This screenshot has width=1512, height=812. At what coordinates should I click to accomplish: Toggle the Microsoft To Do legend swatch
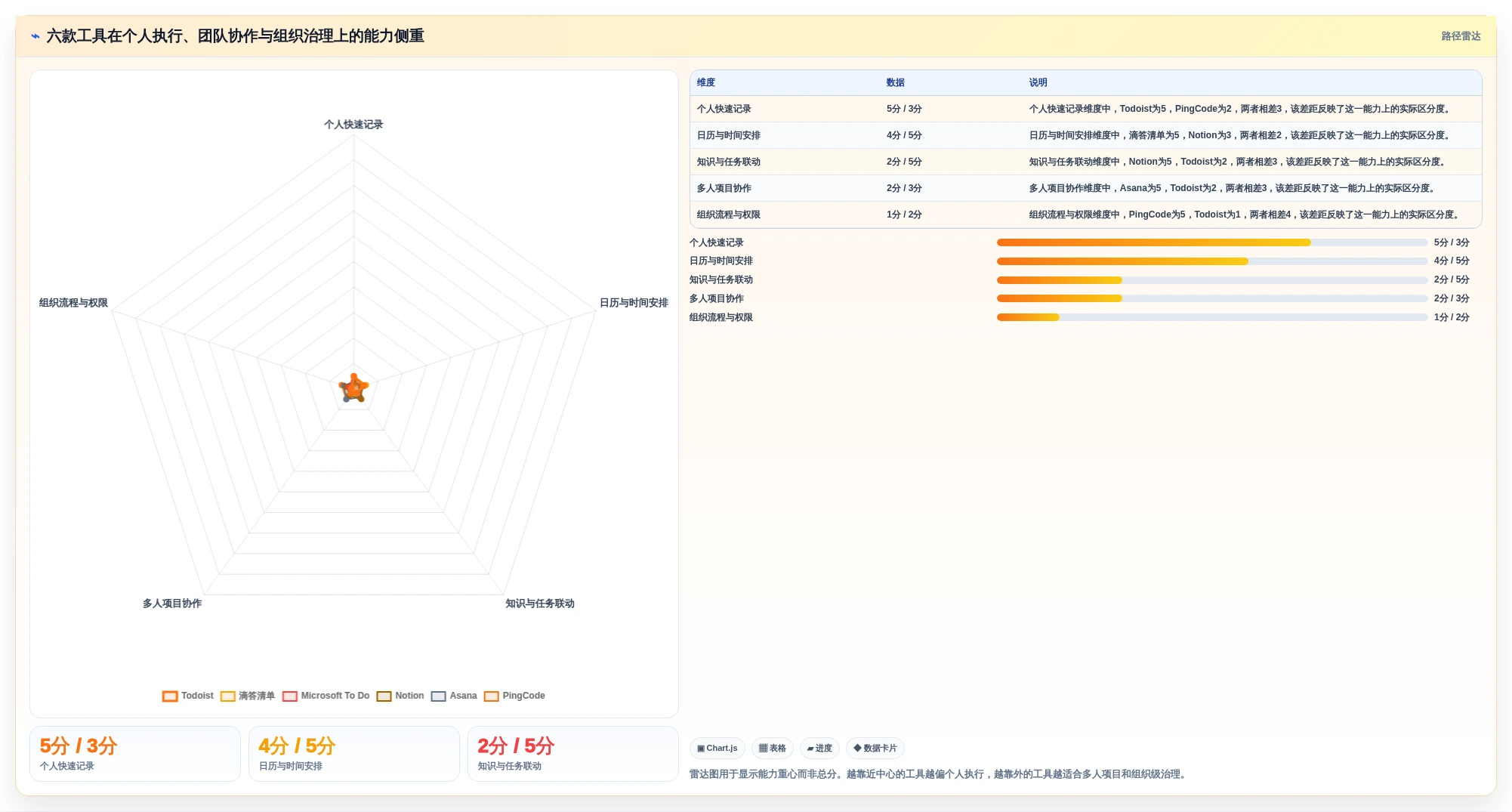290,696
